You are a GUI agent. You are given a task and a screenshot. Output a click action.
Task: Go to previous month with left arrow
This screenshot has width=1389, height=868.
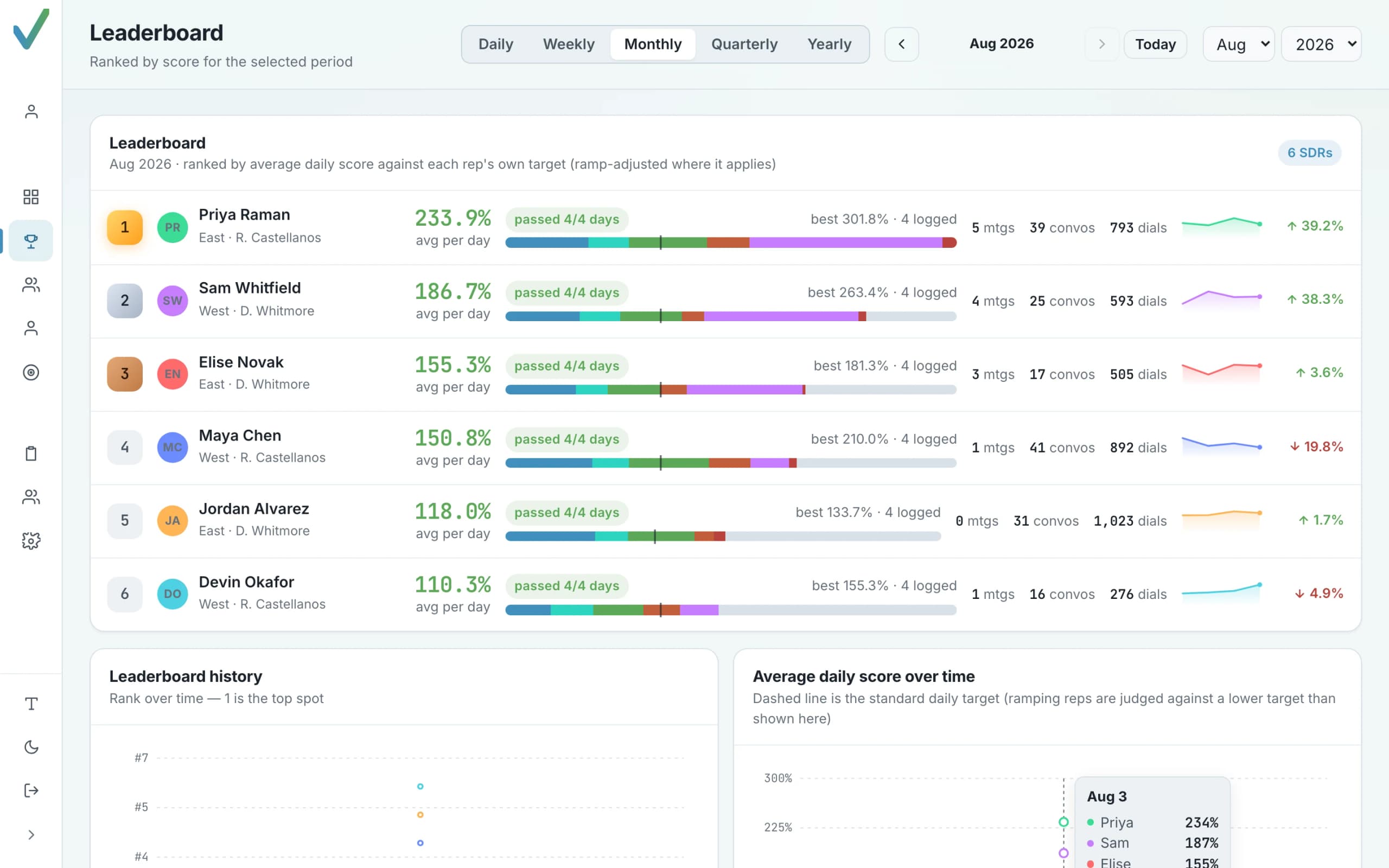pos(901,44)
